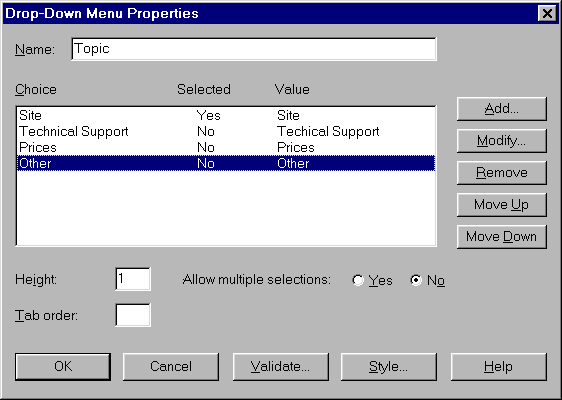
Task: Click the Move Down button
Action: click(x=501, y=237)
